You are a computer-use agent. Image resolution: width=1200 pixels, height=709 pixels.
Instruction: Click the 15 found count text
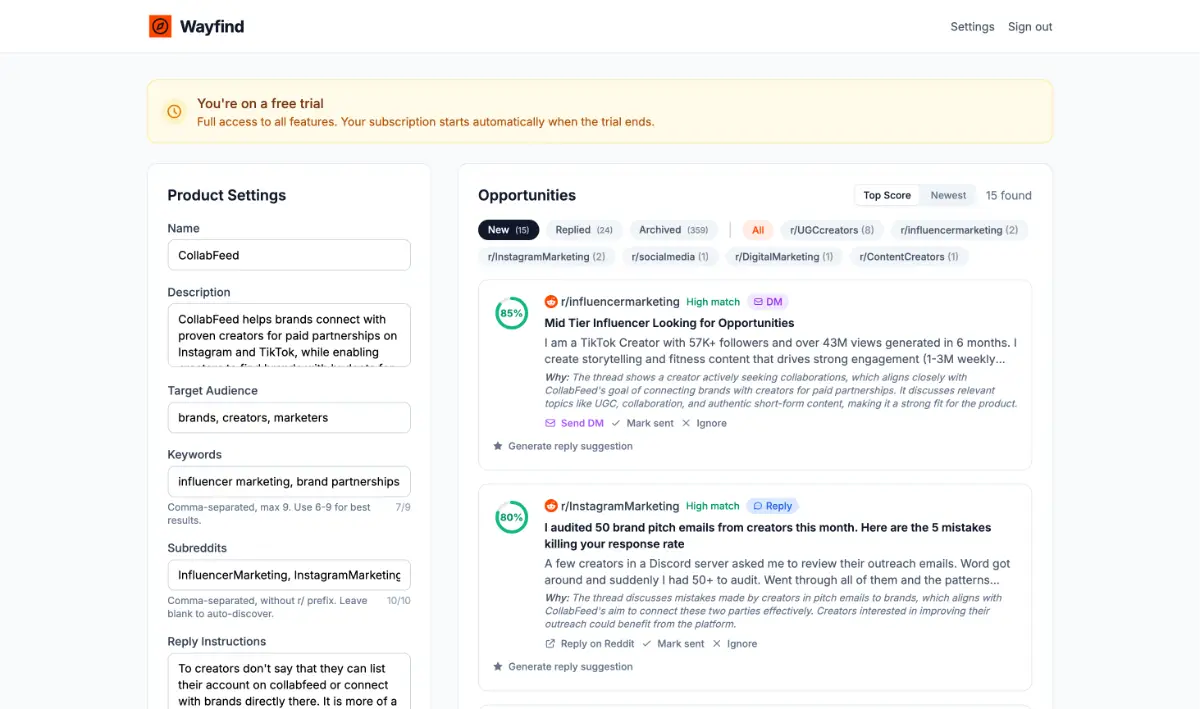[x=1009, y=195]
